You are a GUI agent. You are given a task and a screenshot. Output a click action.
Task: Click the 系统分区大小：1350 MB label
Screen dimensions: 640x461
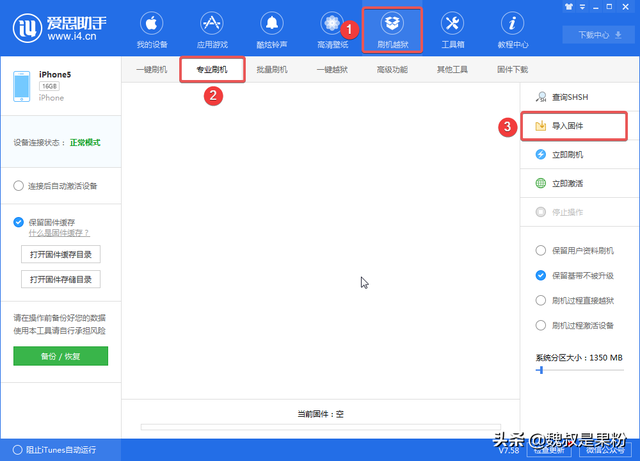[579, 358]
